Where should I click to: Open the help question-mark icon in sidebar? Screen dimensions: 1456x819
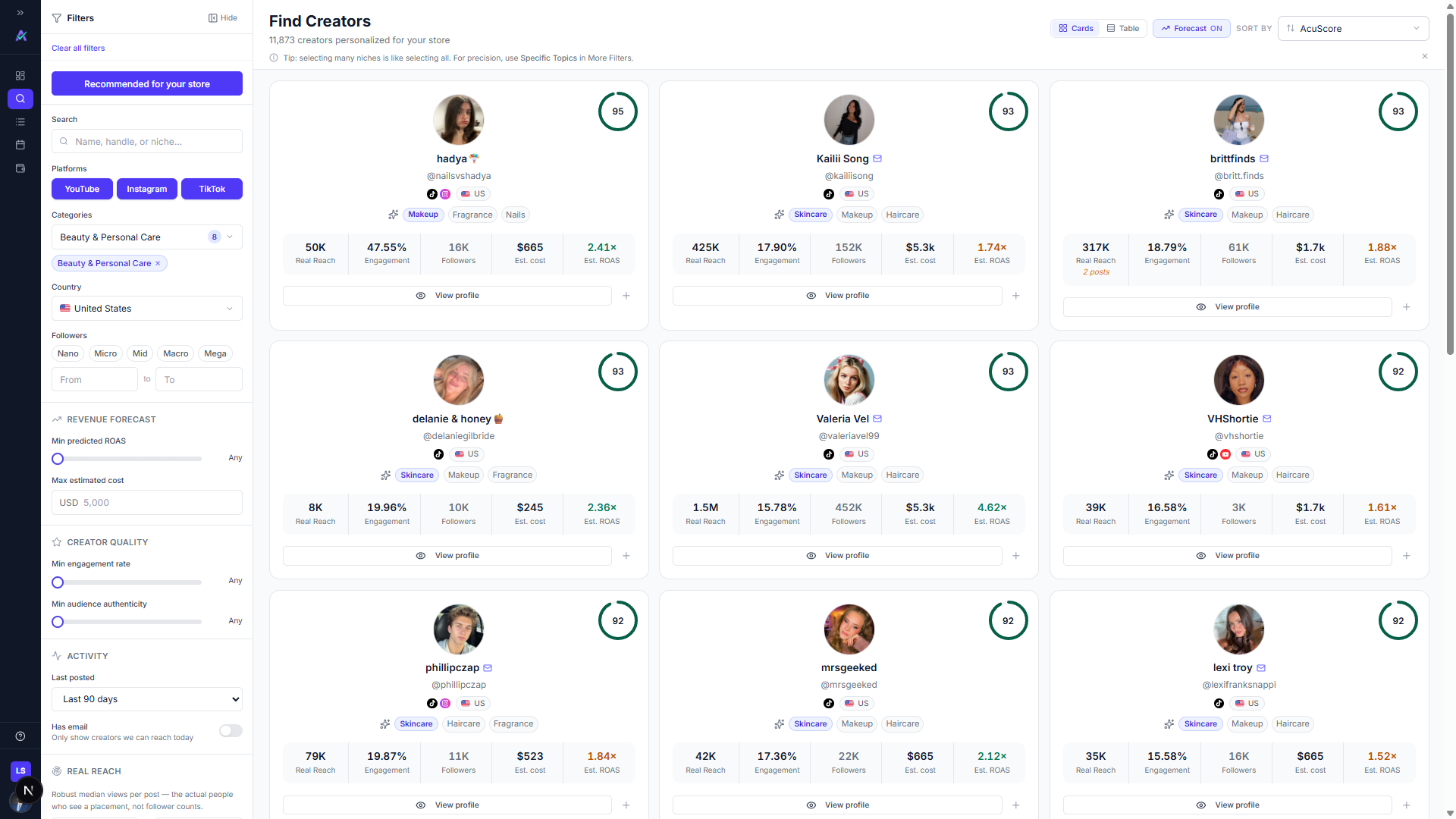click(x=20, y=736)
